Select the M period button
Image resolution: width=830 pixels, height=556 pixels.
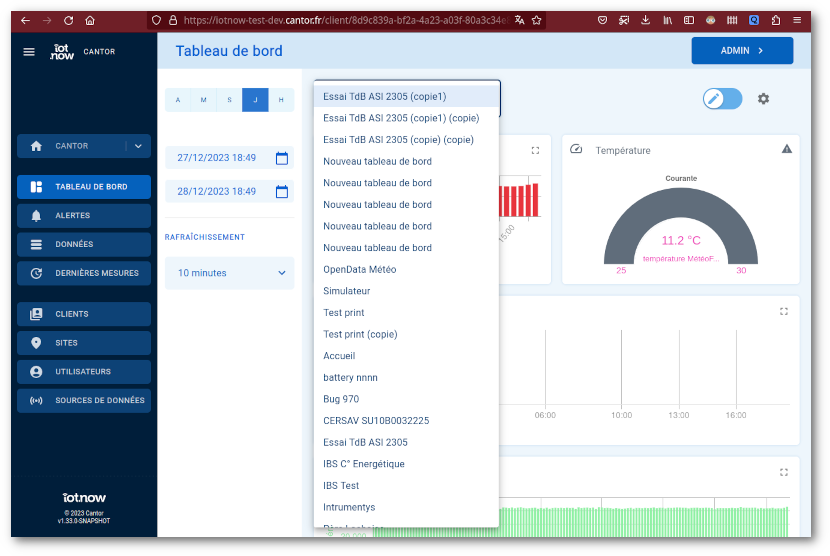204,100
